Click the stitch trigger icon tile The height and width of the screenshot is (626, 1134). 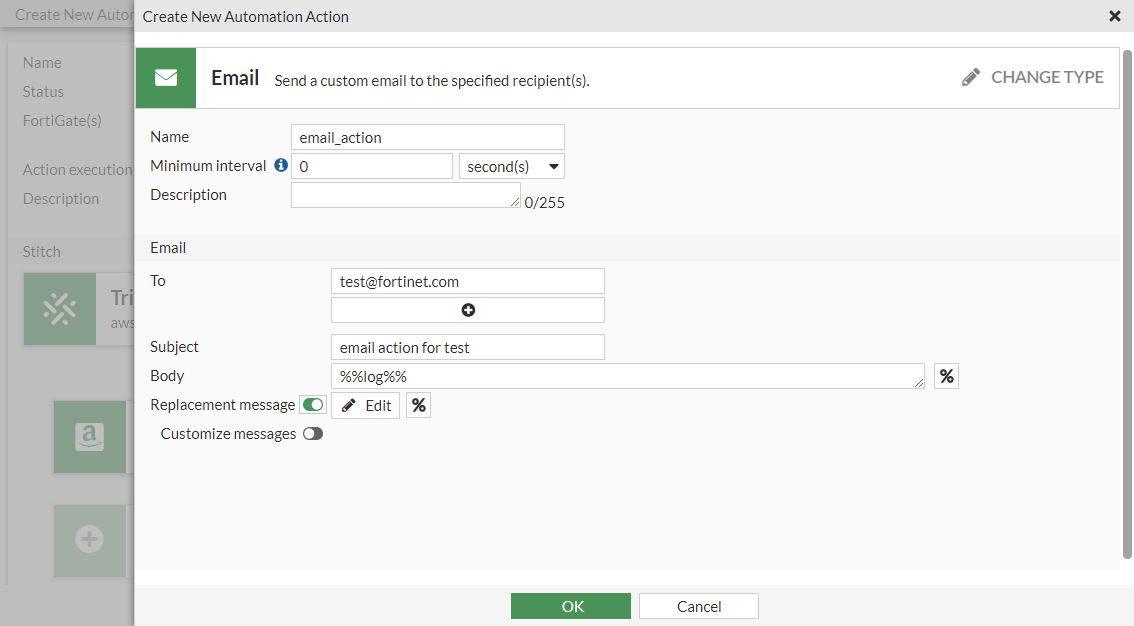tap(60, 310)
